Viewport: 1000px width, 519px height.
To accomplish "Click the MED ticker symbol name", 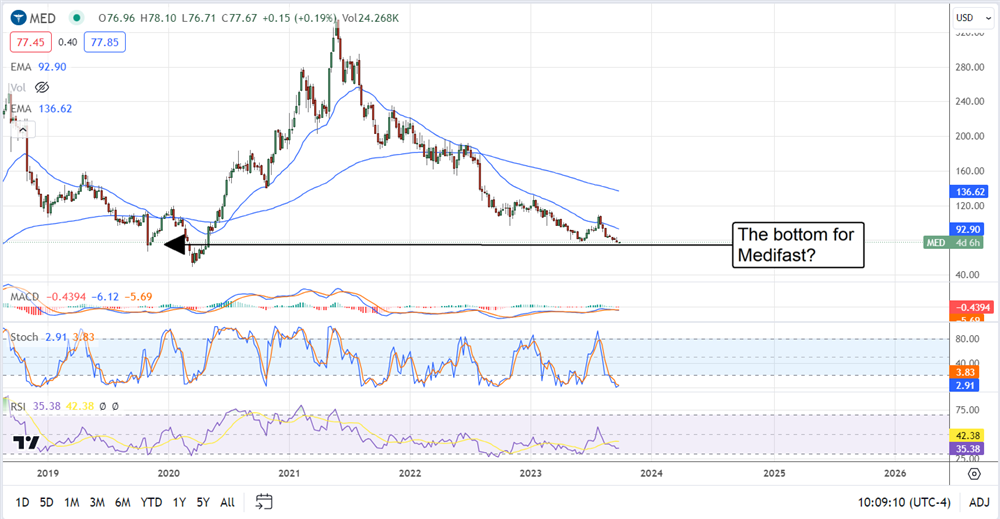I will click(43, 18).
